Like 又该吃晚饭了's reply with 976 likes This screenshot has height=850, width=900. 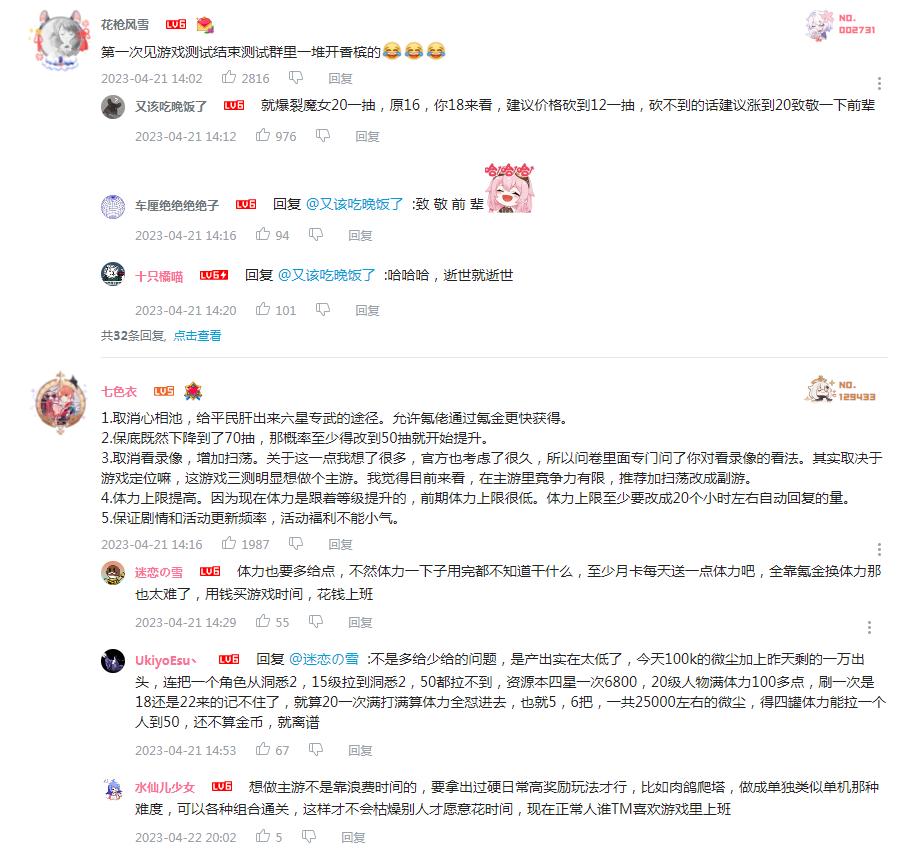click(263, 135)
